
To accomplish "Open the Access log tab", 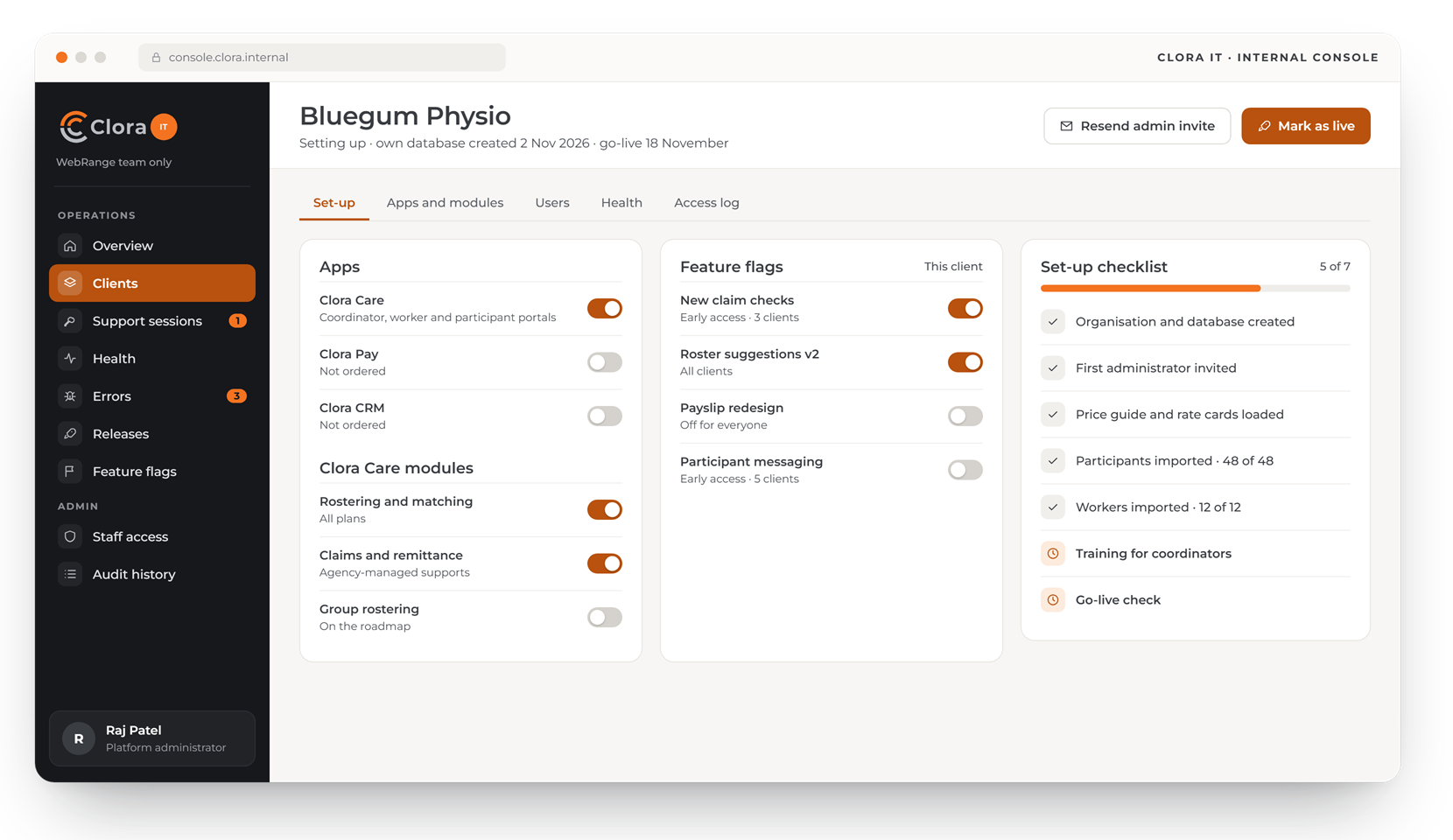I will click(706, 203).
